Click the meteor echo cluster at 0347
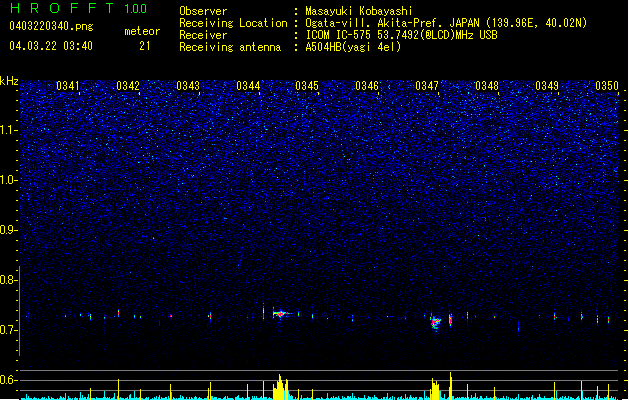 [436, 322]
